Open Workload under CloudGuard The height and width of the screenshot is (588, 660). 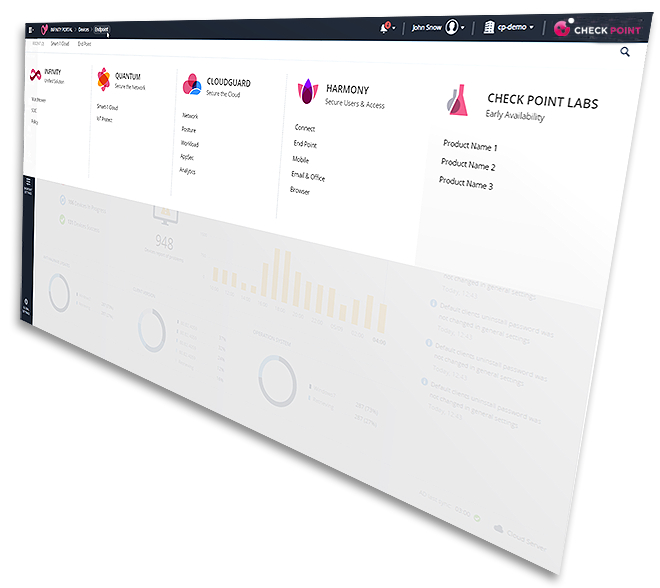coord(190,144)
